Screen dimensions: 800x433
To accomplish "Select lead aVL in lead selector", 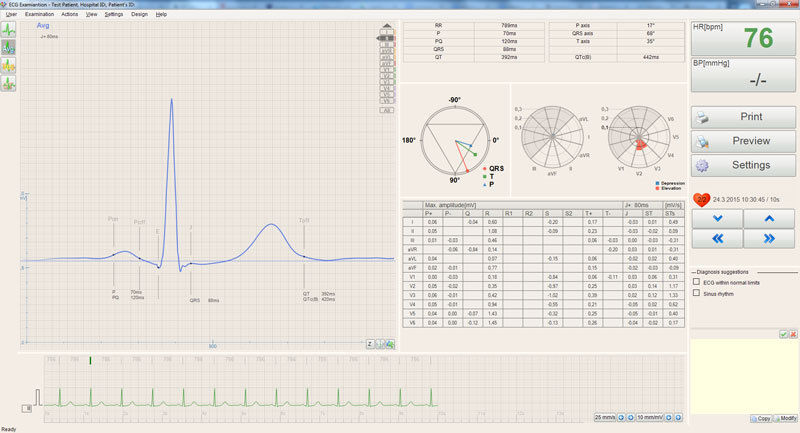I will (387, 57).
